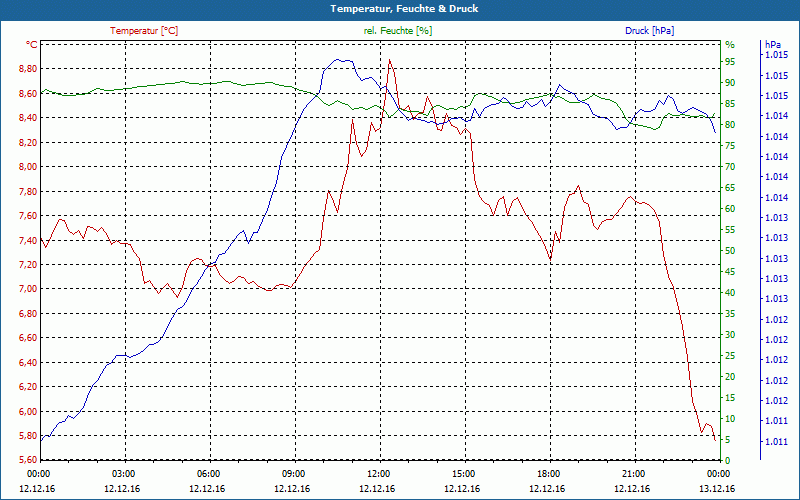Screen dimensions: 800x500
Task: Click the green '40' humidity tick label
Action: [730, 293]
